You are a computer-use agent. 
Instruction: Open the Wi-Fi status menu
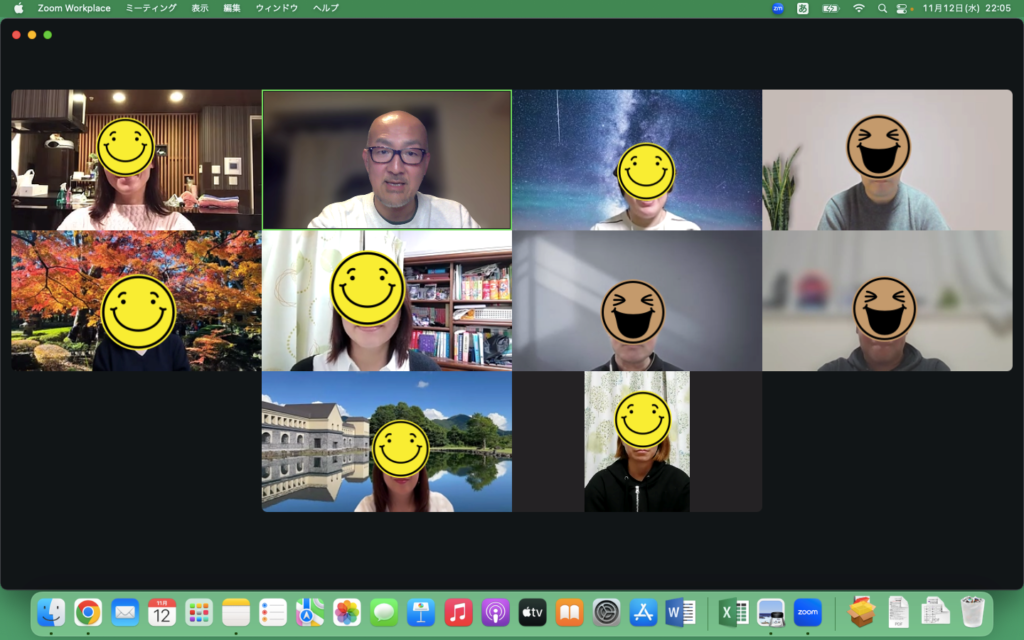858,8
